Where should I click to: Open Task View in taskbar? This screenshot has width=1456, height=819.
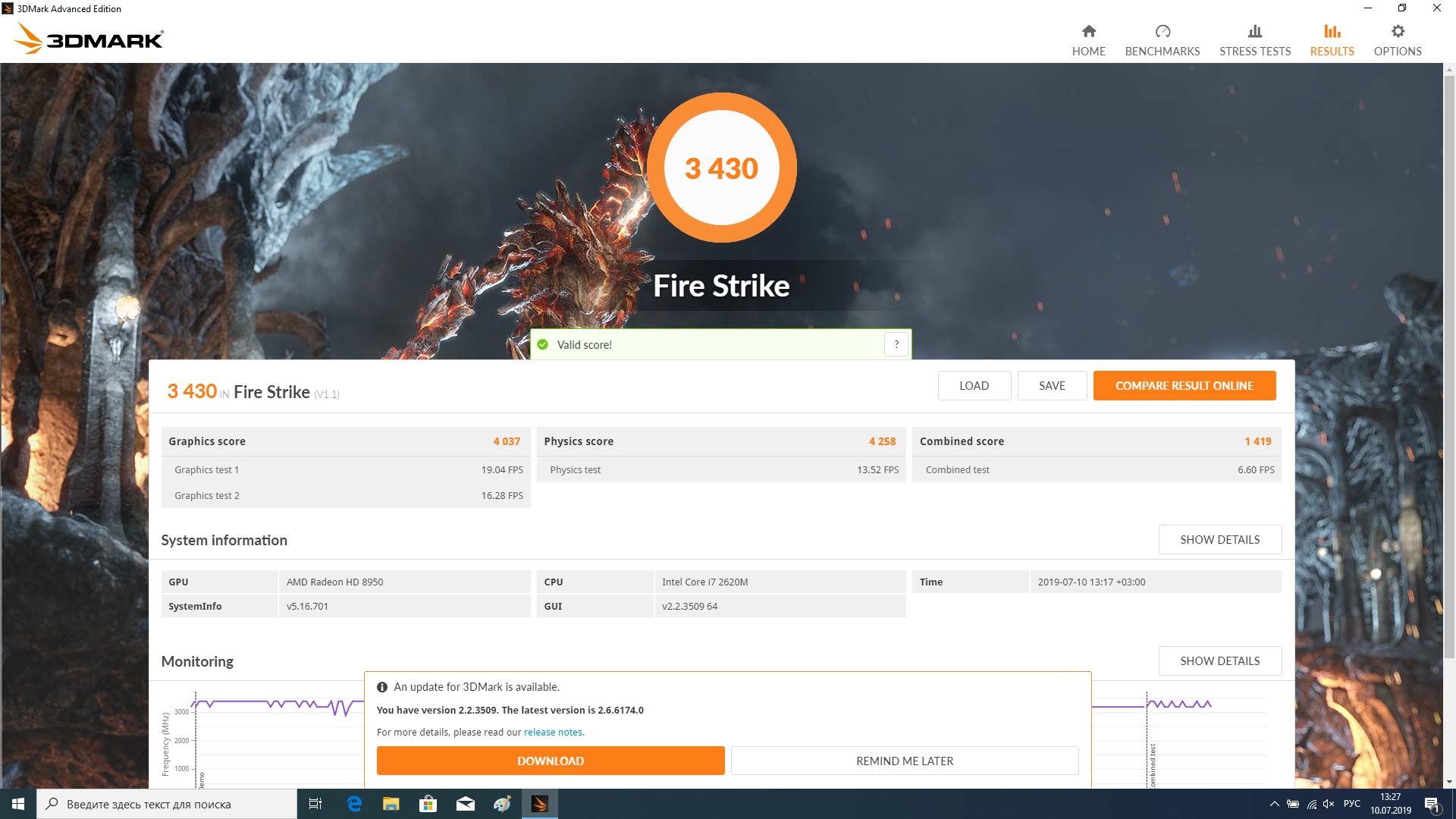pyautogui.click(x=315, y=804)
